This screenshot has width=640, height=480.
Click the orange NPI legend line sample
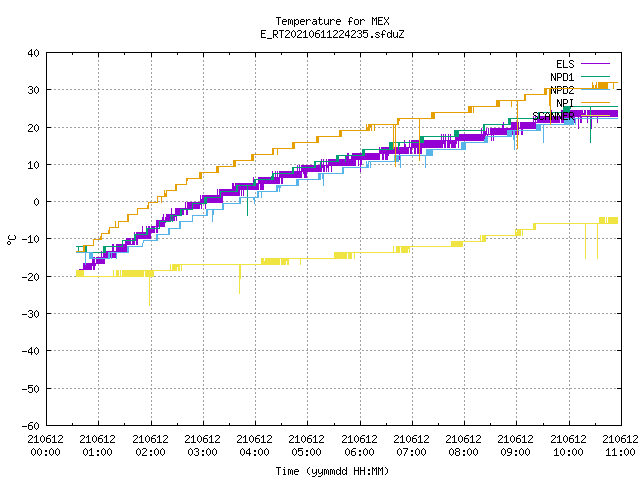[595, 103]
